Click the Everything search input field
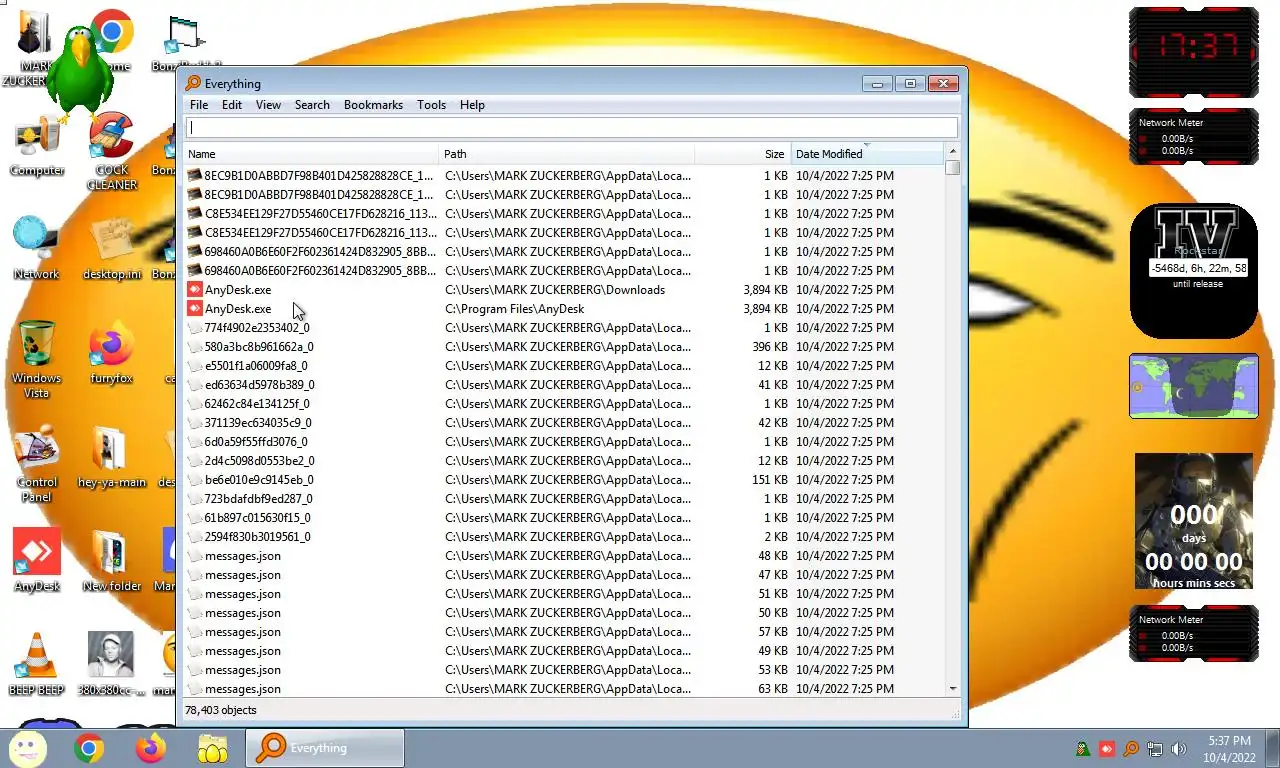The width and height of the screenshot is (1280, 768). pyautogui.click(x=571, y=127)
